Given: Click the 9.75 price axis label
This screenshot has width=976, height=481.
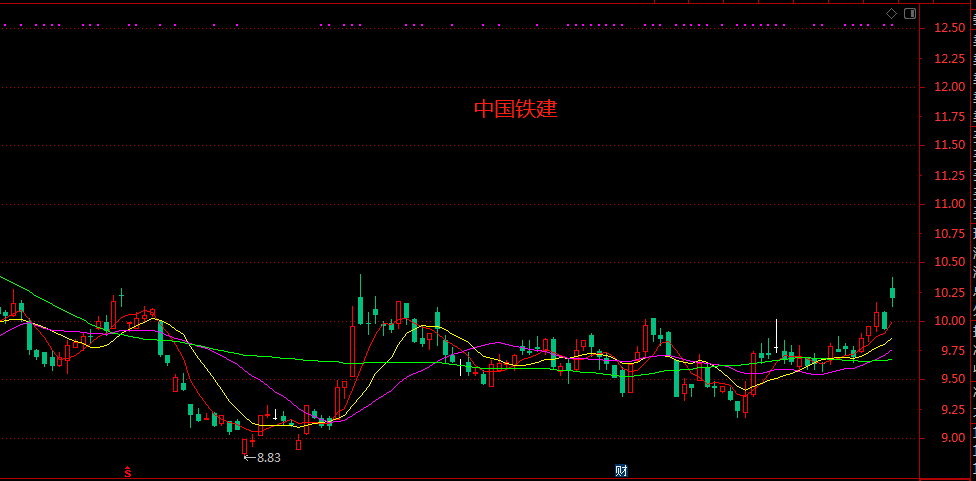Looking at the screenshot, I should [x=952, y=350].
